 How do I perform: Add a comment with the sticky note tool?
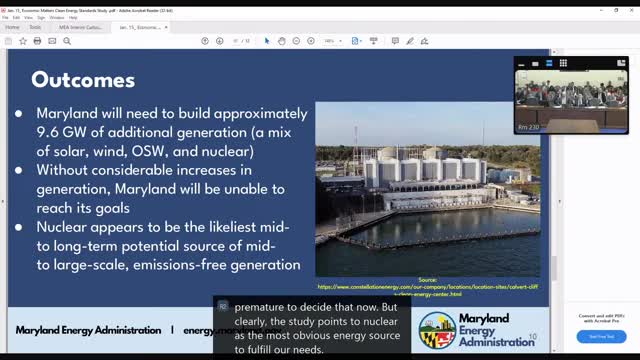click(395, 41)
